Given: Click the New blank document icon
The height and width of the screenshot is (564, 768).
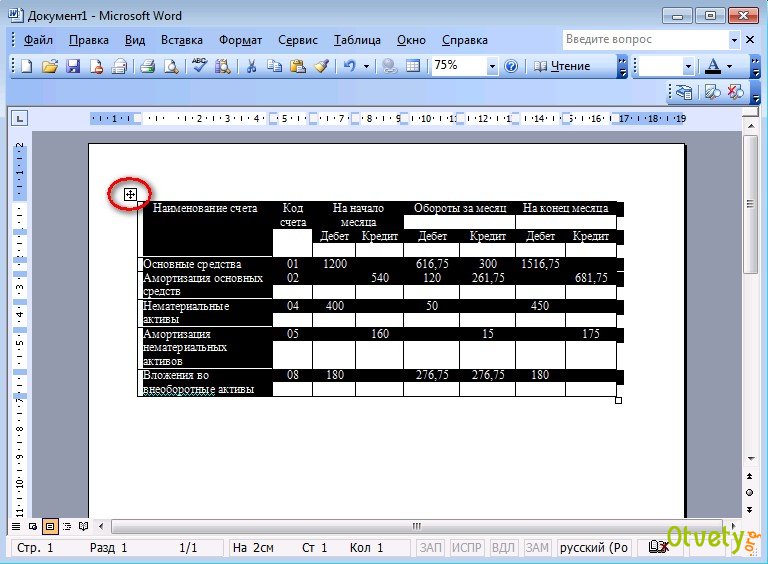Looking at the screenshot, I should pos(26,66).
